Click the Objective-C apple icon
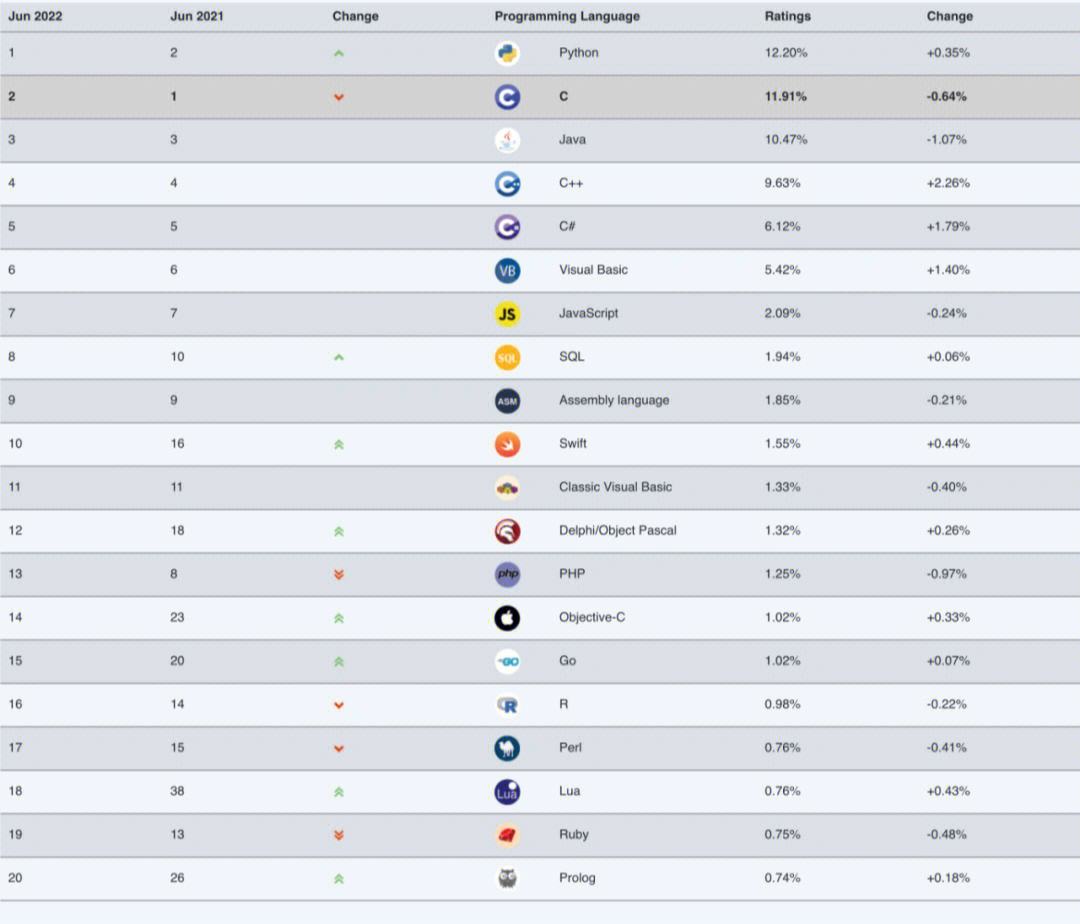The height and width of the screenshot is (924, 1080). click(507, 618)
